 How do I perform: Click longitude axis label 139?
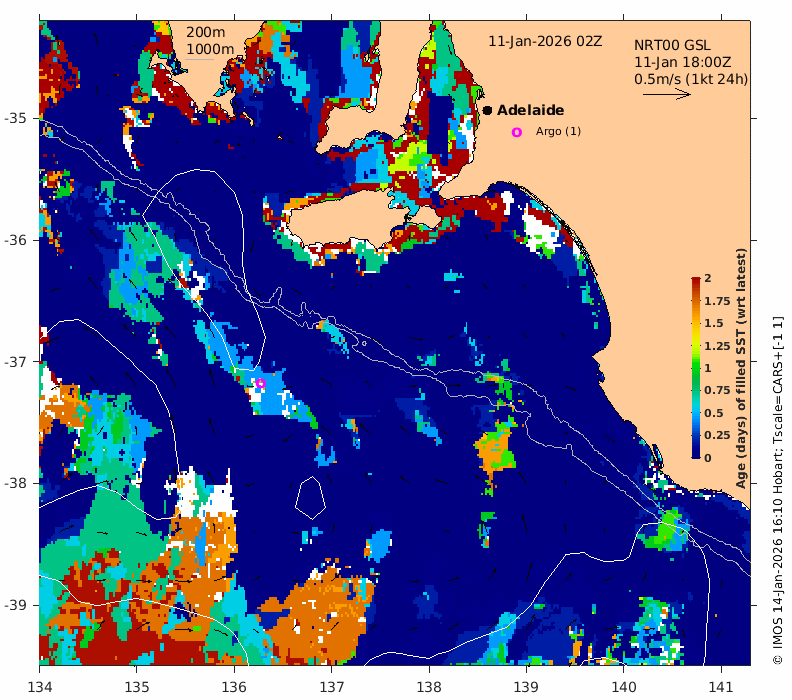(x=526, y=687)
